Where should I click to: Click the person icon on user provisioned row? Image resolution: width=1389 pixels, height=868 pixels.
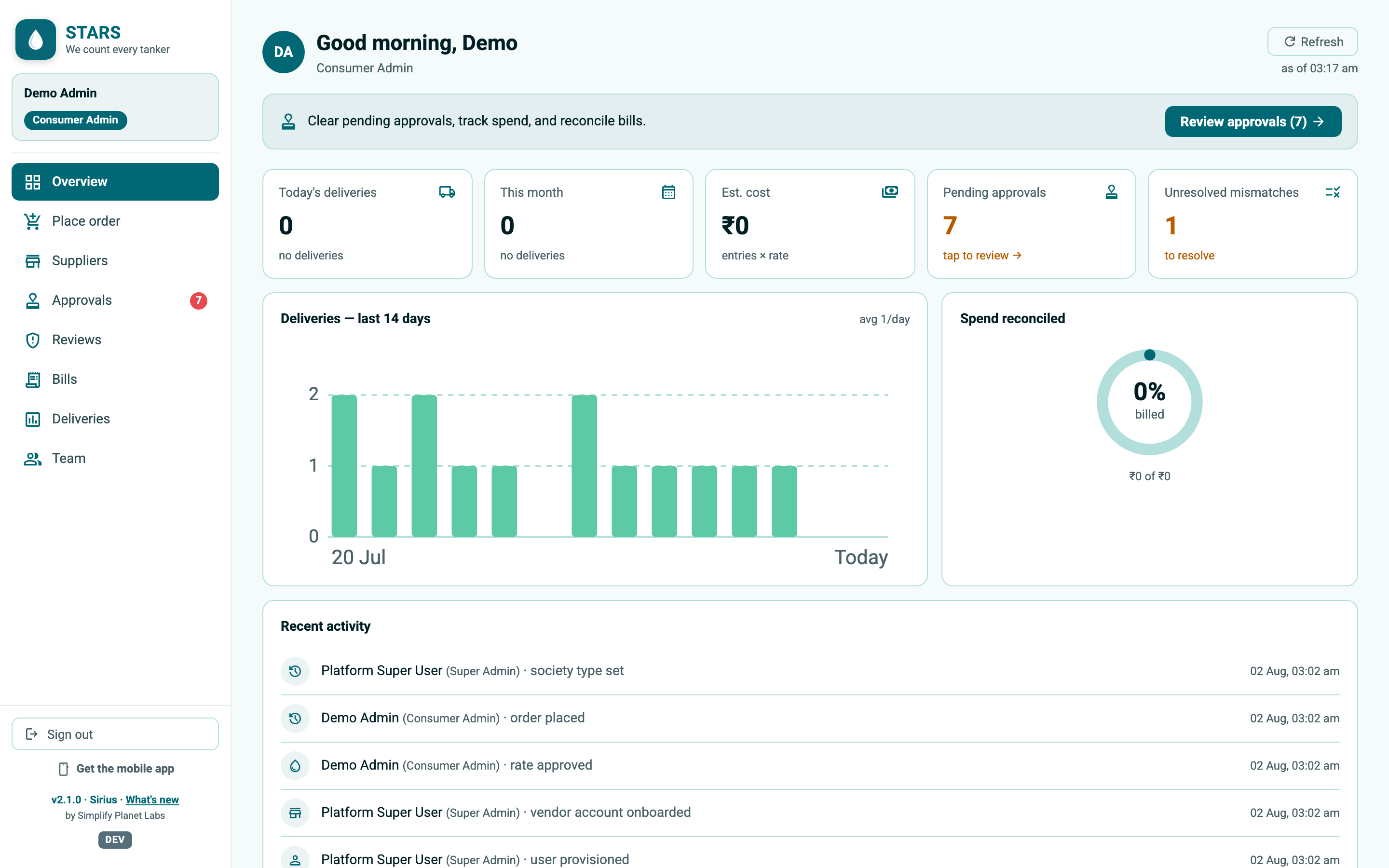(x=295, y=859)
